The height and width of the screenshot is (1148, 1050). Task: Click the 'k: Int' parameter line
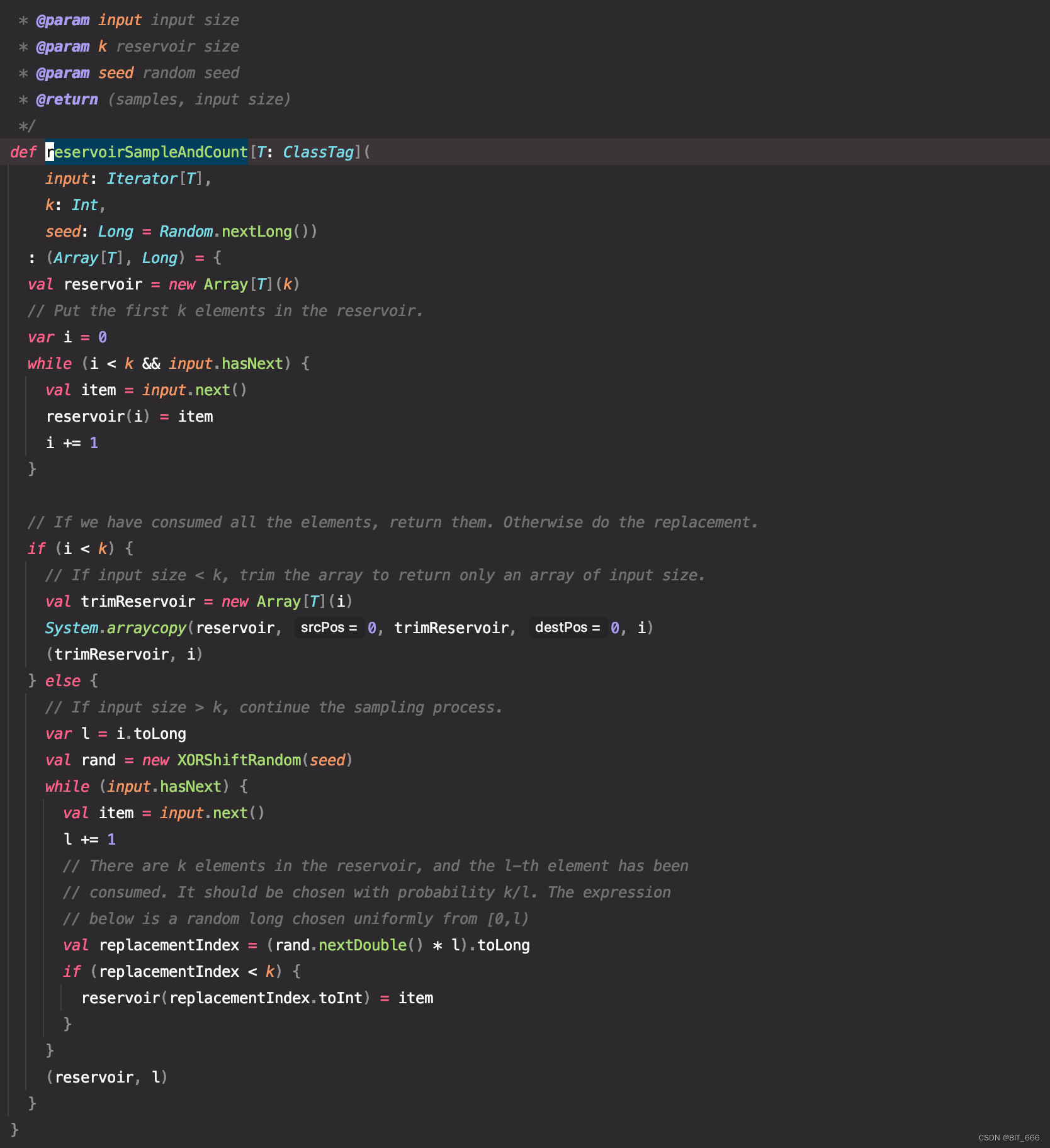(76, 205)
